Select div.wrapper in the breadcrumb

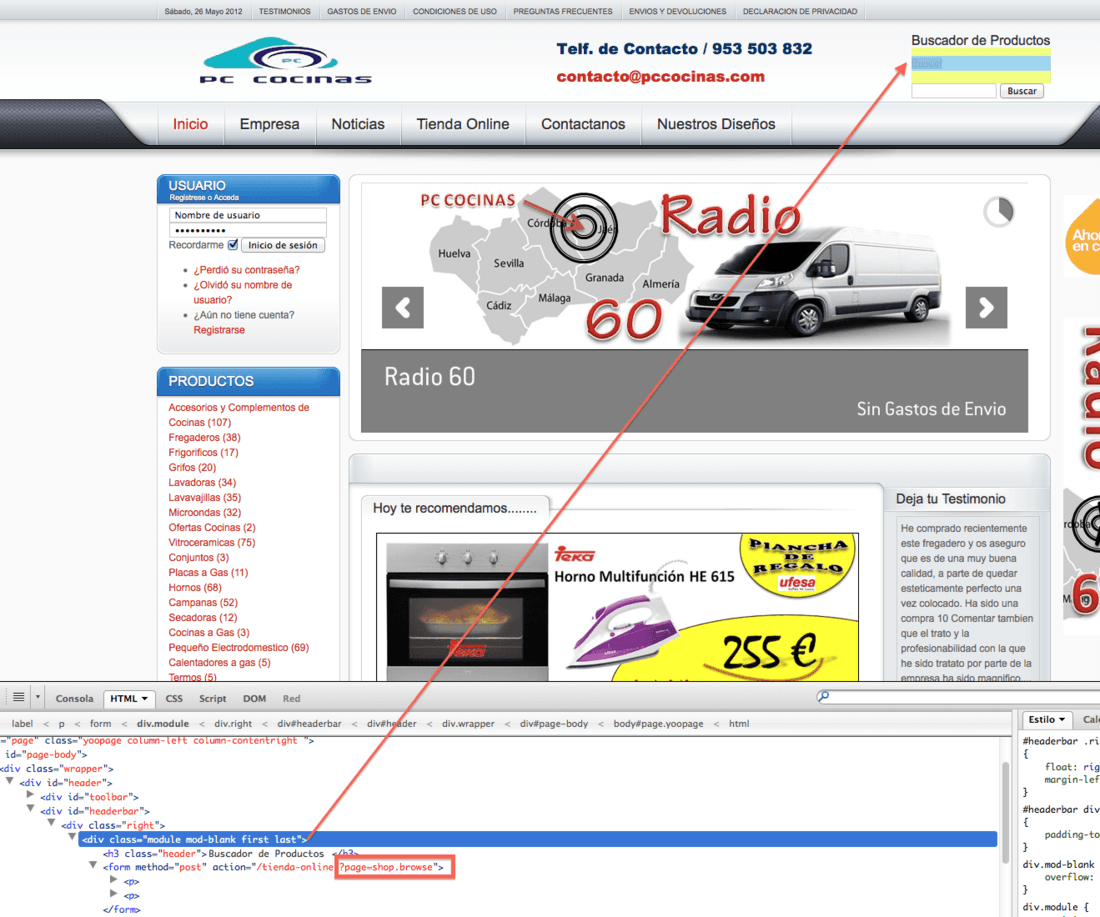coord(468,724)
